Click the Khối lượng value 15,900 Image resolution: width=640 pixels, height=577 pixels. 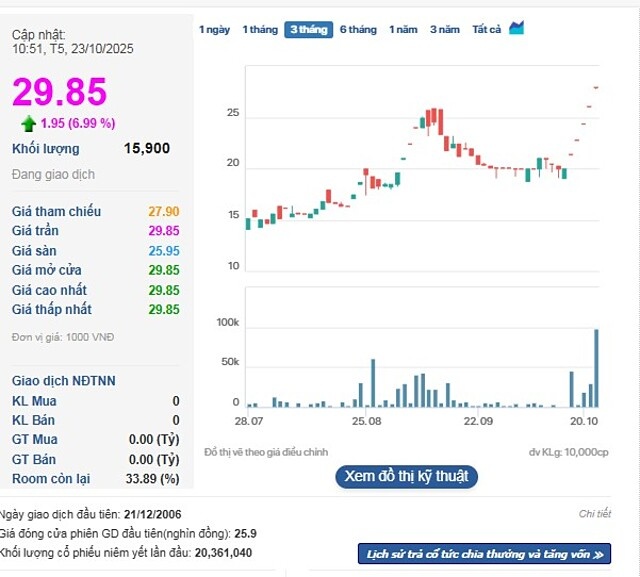pos(146,148)
